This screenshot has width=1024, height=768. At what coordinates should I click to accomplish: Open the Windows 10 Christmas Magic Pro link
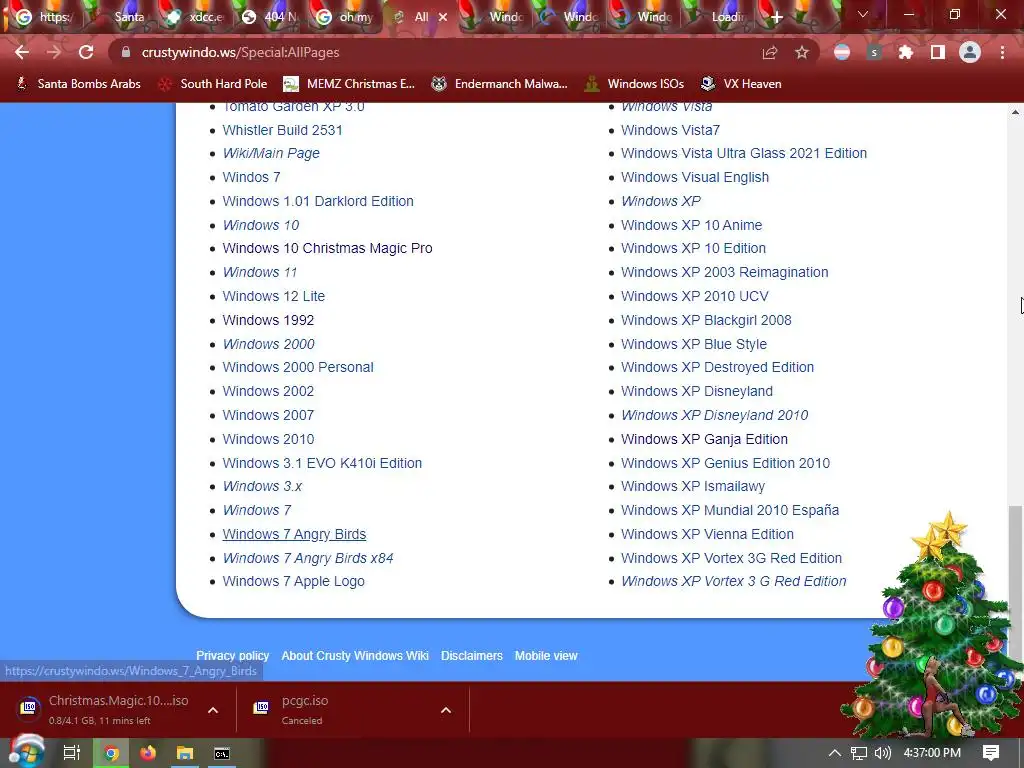pyautogui.click(x=327, y=248)
